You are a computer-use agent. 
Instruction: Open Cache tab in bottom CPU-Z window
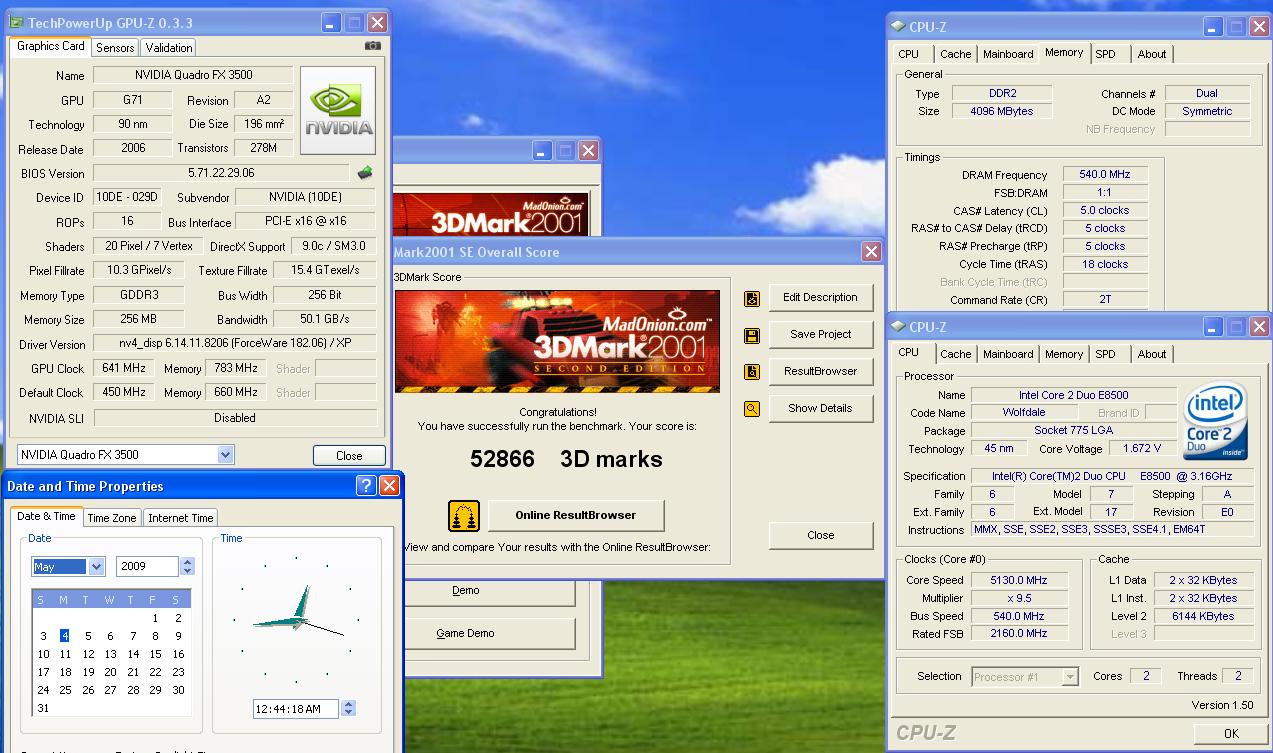pyautogui.click(x=955, y=354)
